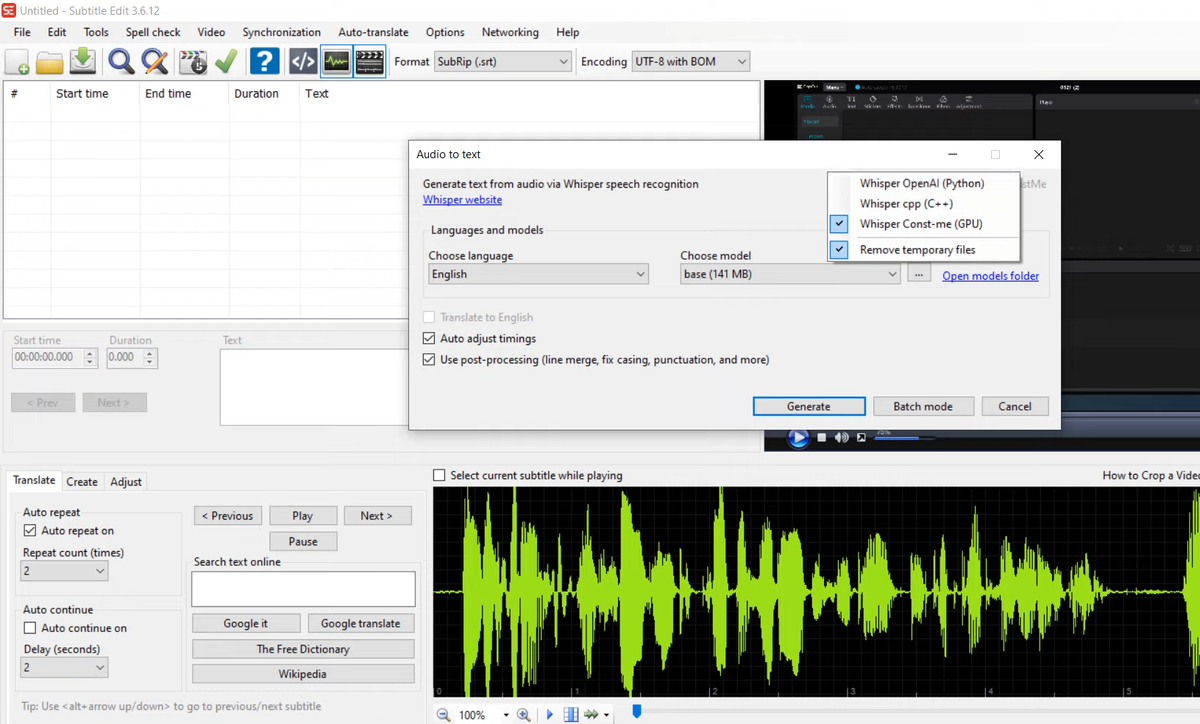Play the video with the blue play button
This screenshot has height=724, width=1200.
(798, 437)
